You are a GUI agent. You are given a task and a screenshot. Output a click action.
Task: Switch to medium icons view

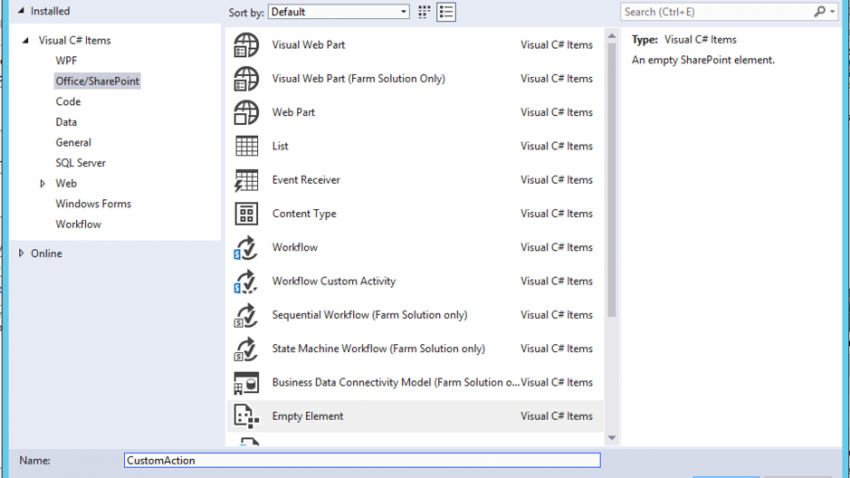(x=424, y=12)
